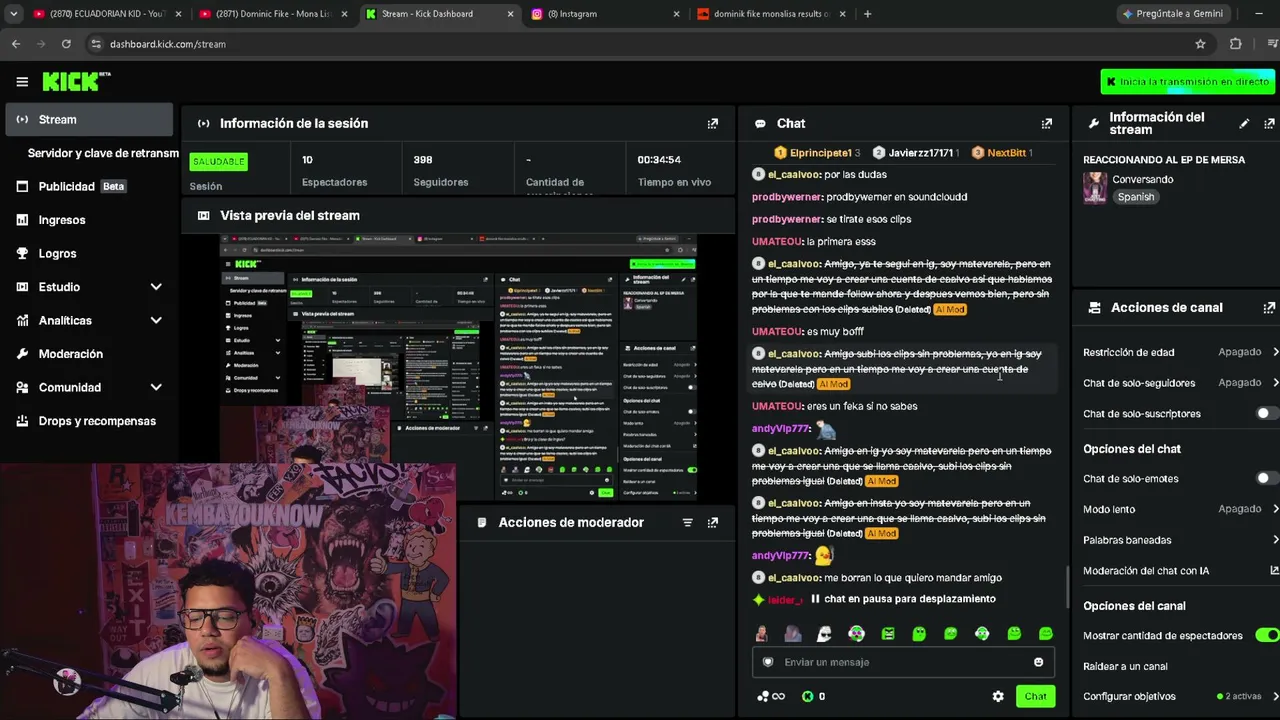Go back in browser history
This screenshot has height=720, width=1280.
(16, 44)
